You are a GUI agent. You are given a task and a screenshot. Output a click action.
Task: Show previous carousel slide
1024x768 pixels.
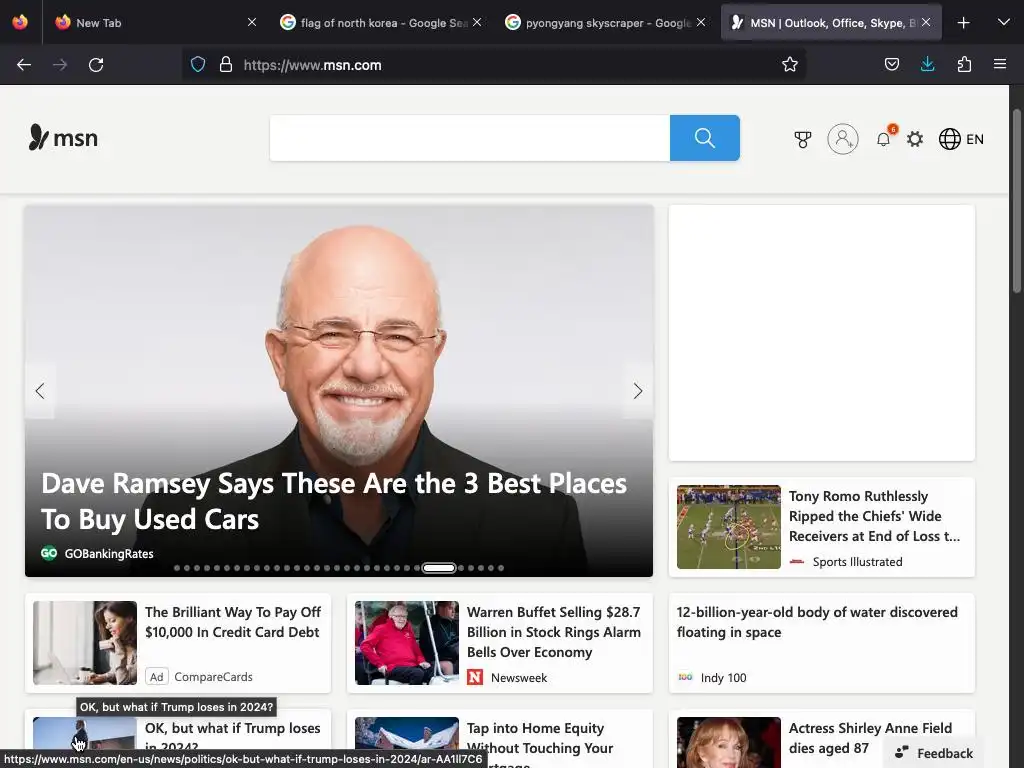pyautogui.click(x=40, y=391)
